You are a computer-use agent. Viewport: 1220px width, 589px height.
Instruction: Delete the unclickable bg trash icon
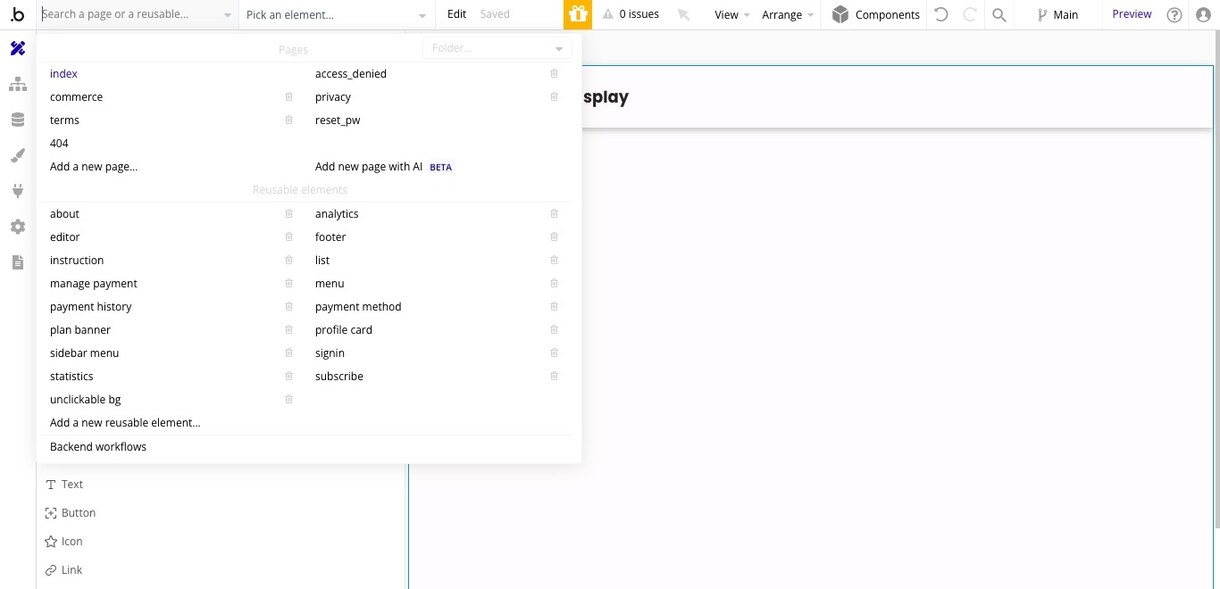pos(289,399)
